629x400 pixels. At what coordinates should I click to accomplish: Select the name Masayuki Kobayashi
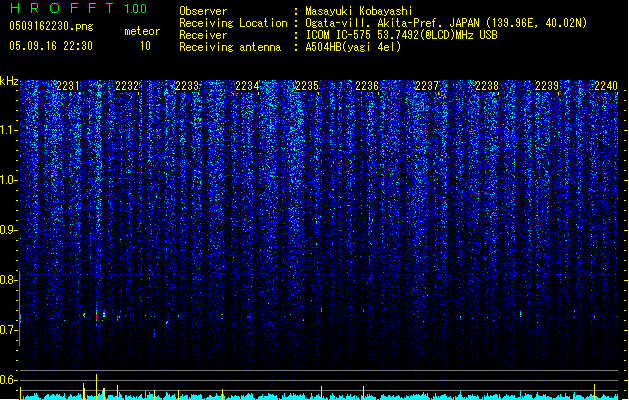click(x=359, y=11)
